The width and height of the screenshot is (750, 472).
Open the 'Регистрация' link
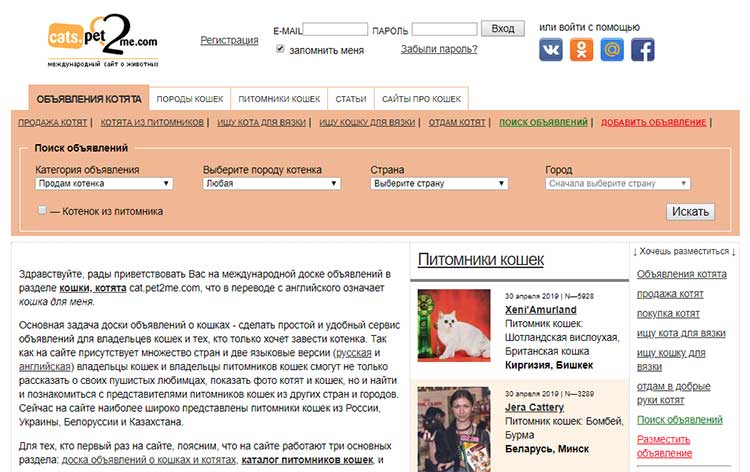pos(229,40)
